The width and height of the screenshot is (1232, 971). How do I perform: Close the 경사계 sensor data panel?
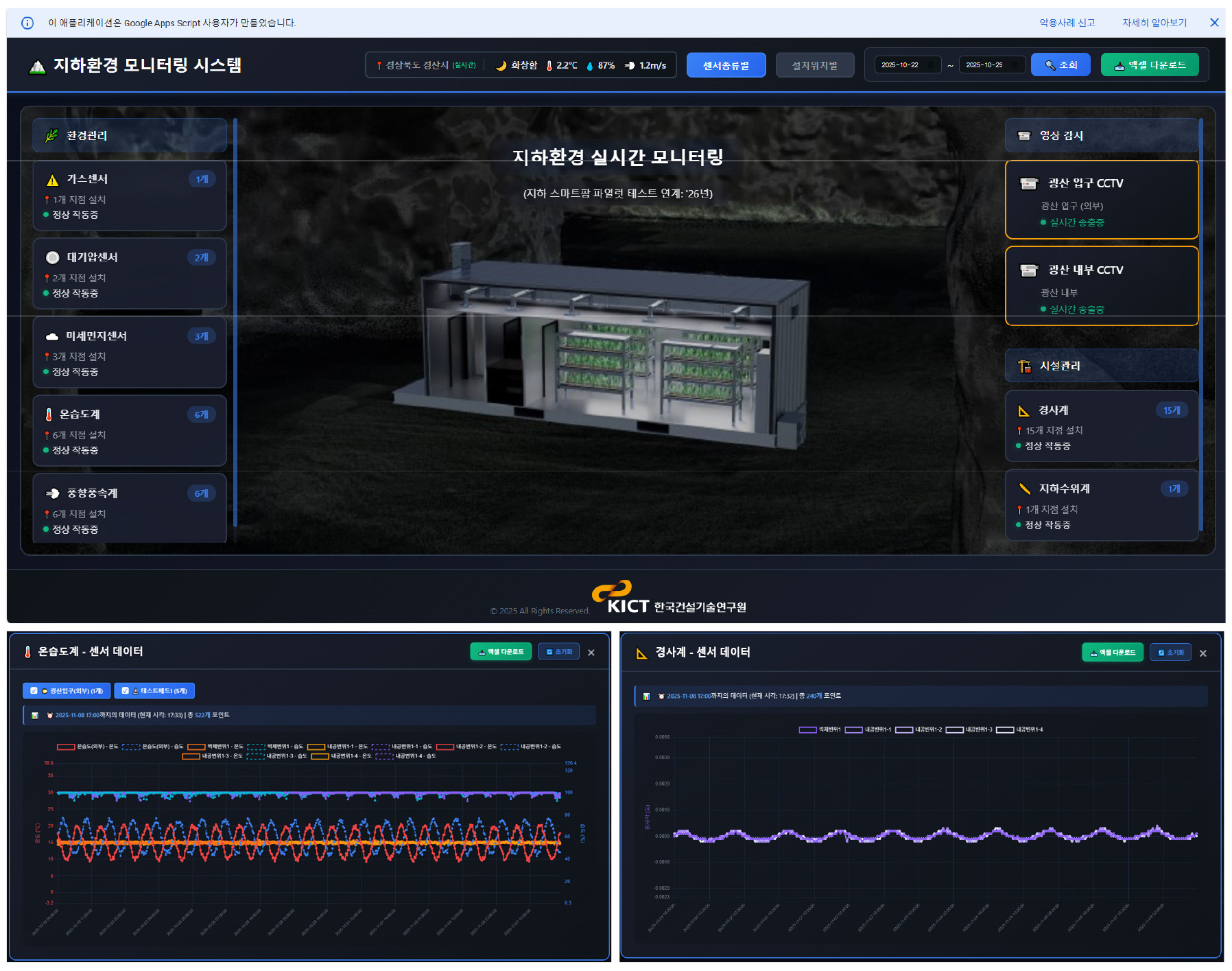(x=1203, y=653)
